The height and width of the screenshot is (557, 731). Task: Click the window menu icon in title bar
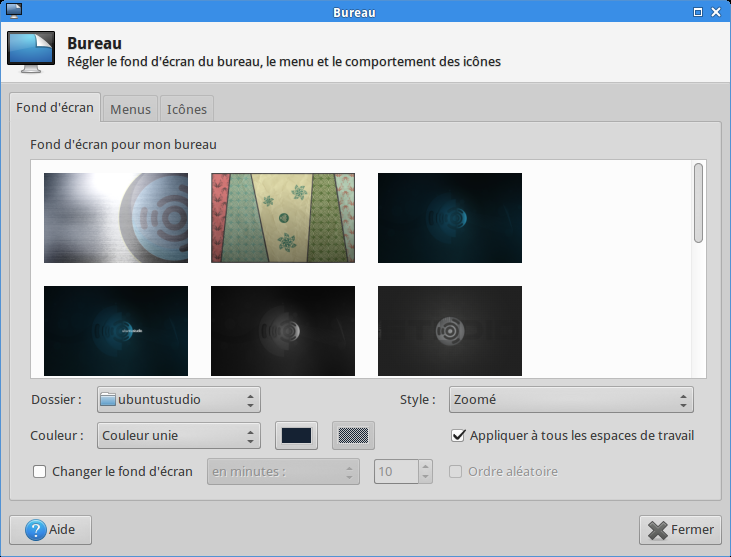[14, 11]
